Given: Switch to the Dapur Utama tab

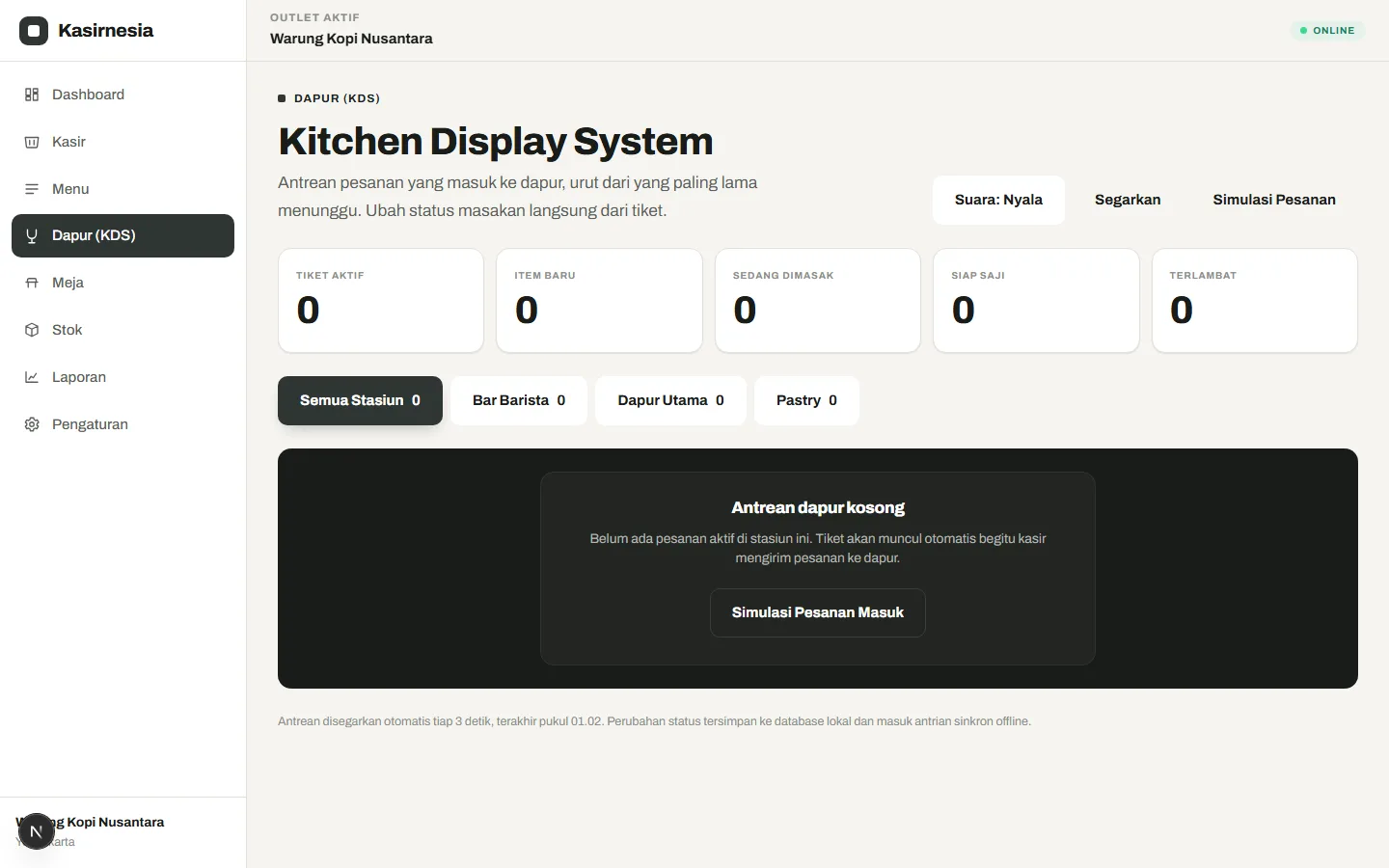Looking at the screenshot, I should [670, 400].
